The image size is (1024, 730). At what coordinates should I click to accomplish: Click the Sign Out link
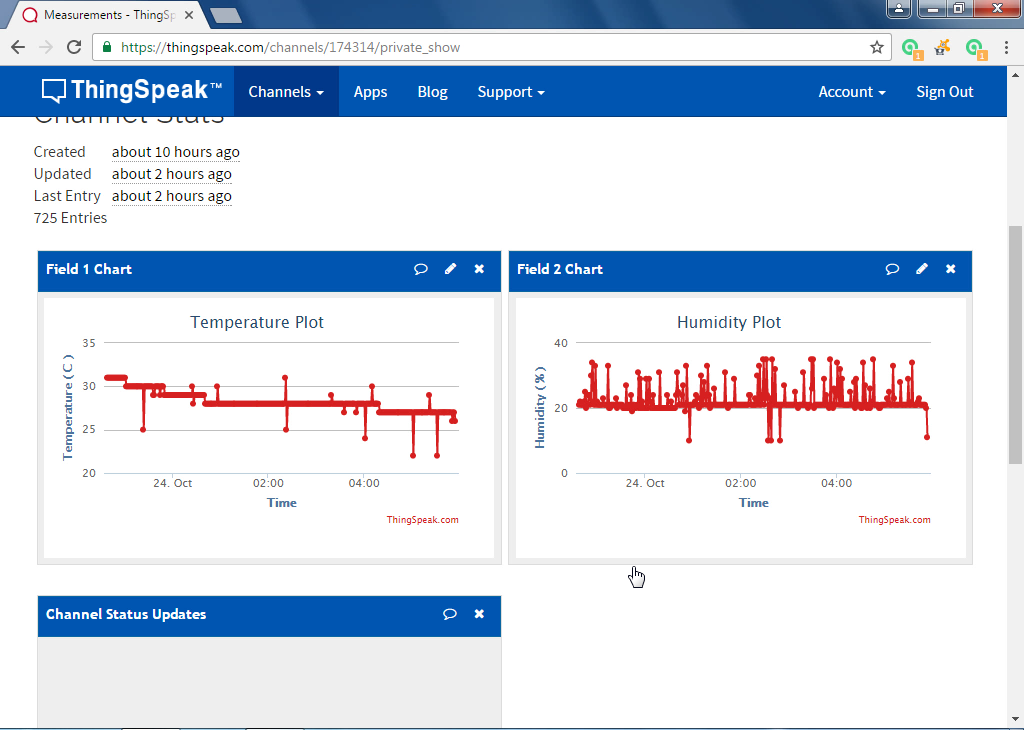[944, 92]
